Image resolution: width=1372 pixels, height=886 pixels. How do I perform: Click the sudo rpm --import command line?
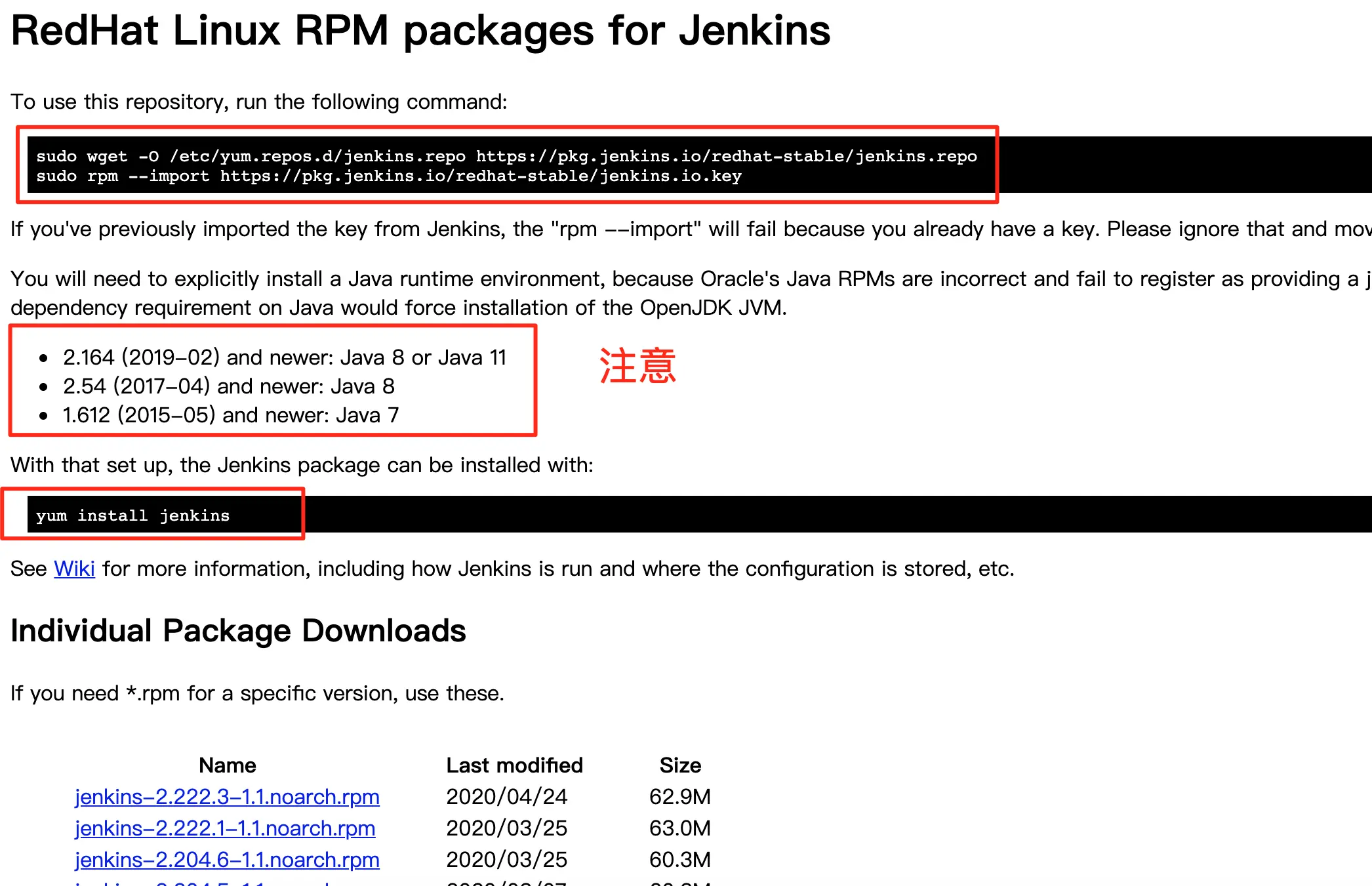(389, 176)
